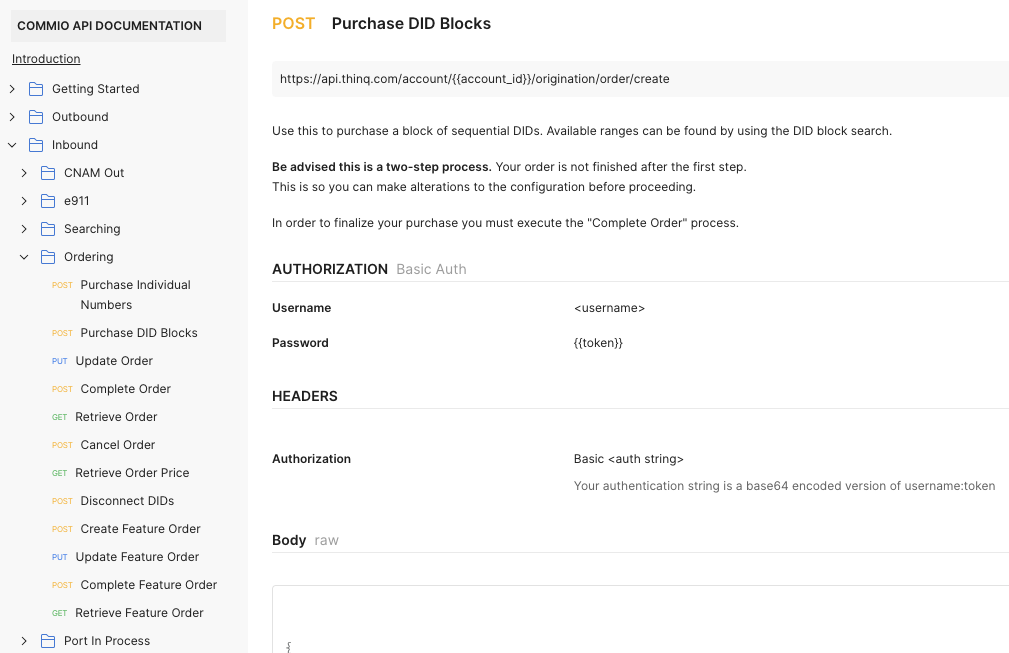1009x653 pixels.
Task: Click the POST icon beside Disconnect DIDs
Action: [x=61, y=501]
